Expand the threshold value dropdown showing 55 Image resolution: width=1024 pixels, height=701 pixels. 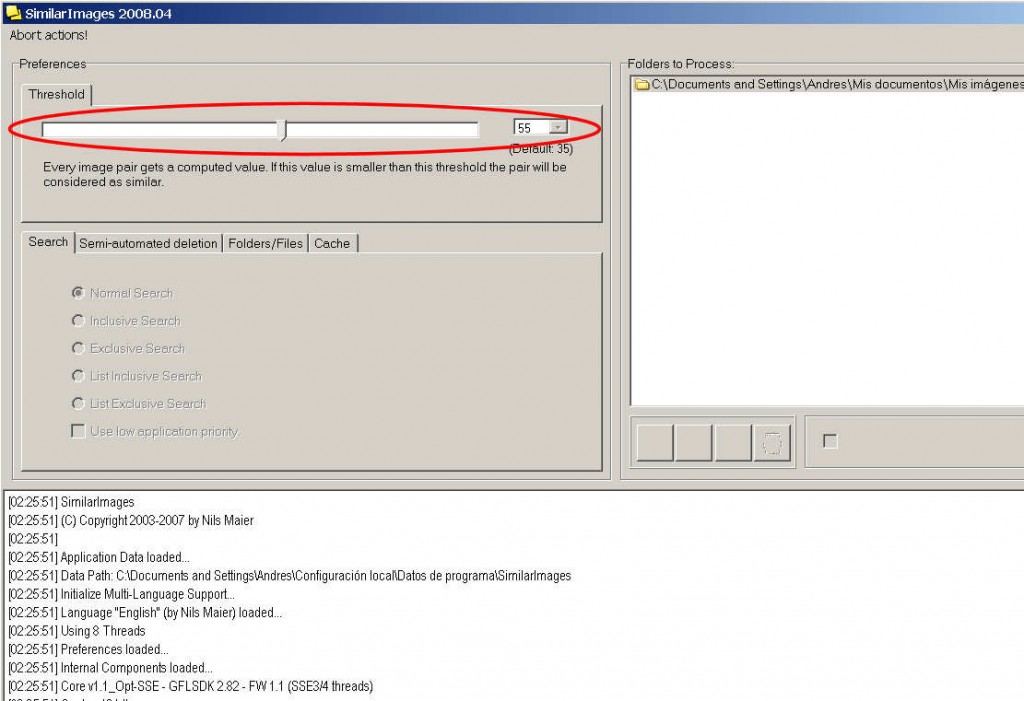click(558, 128)
